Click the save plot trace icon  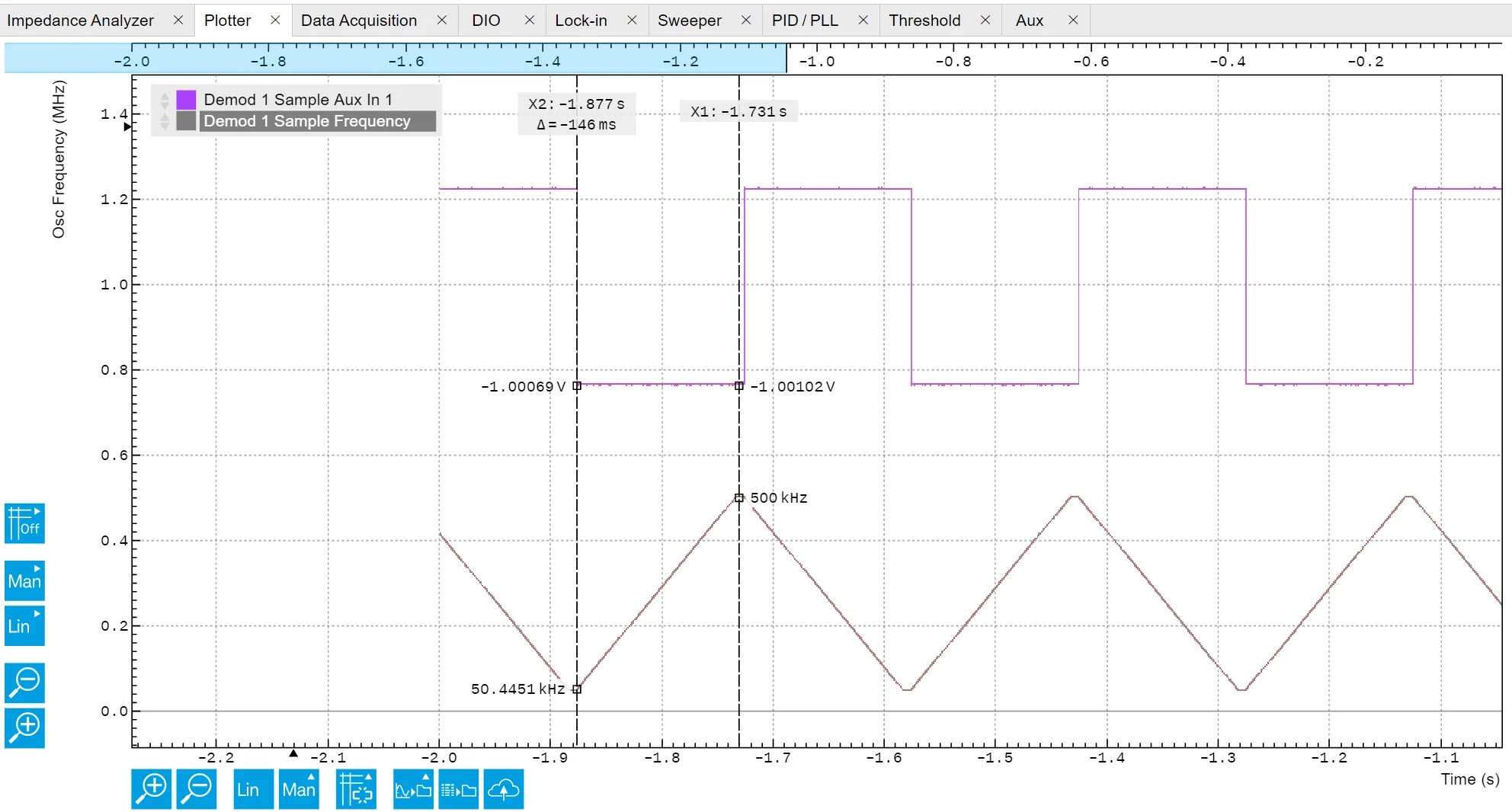413,789
